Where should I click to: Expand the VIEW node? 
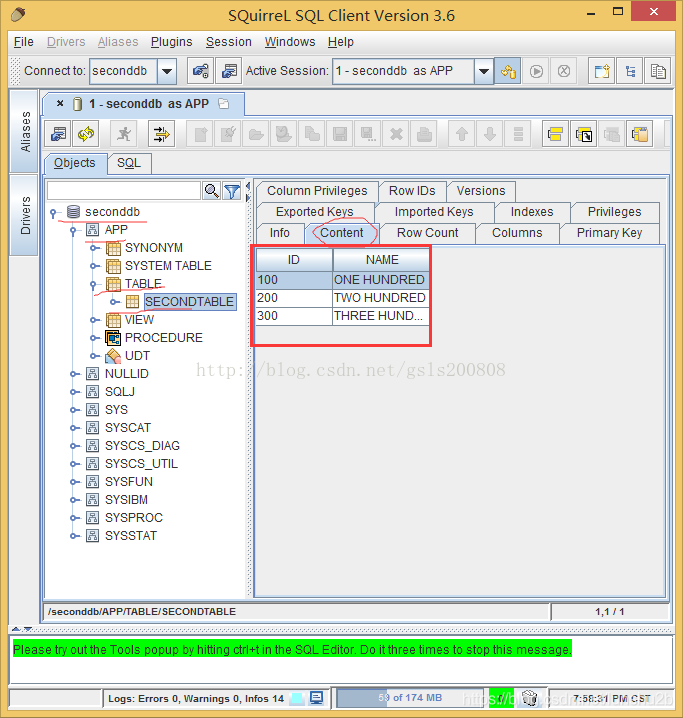click(94, 320)
